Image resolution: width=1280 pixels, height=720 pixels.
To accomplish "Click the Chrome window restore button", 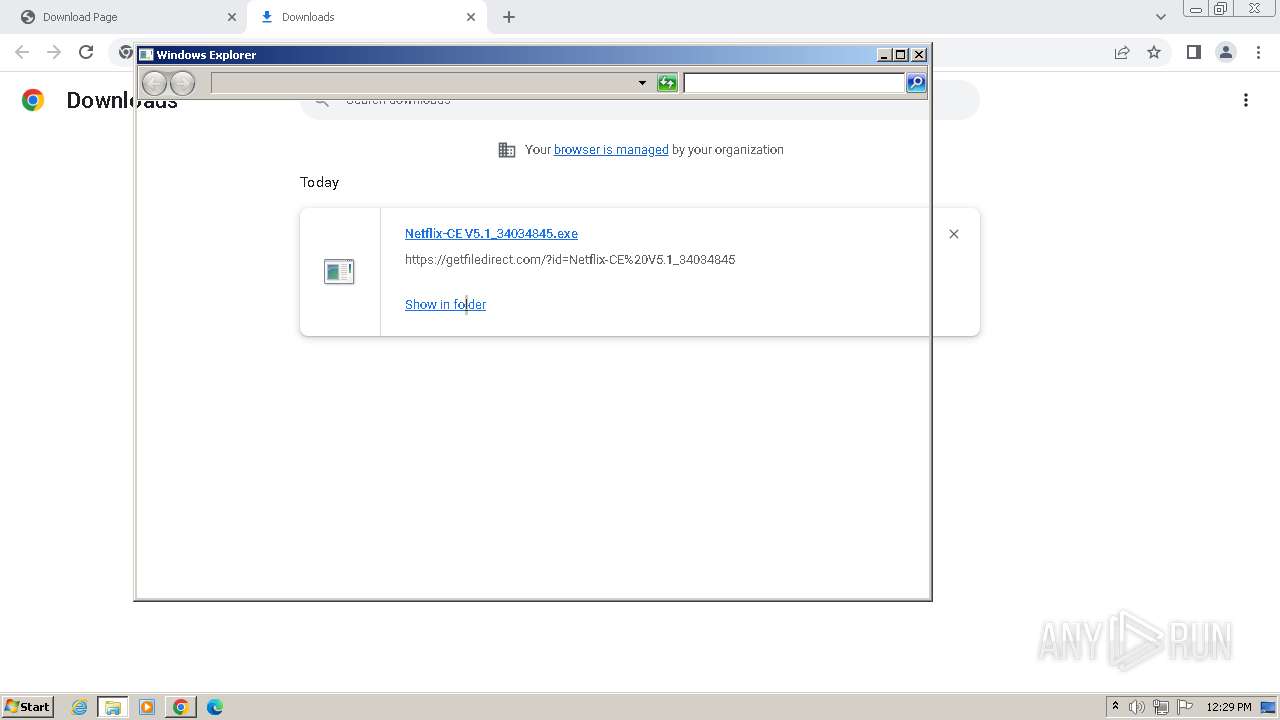I will 1220,8.
